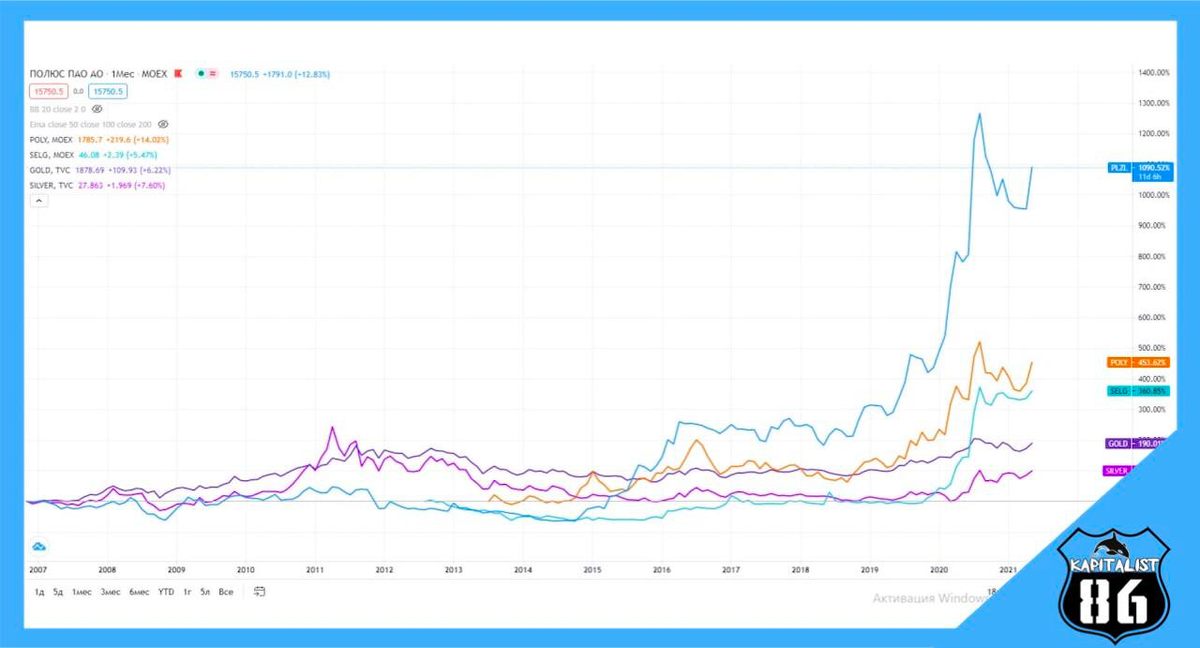This screenshot has height=648, width=1200.
Task: Select the SILVER, TVC legend row
Action: (98, 185)
